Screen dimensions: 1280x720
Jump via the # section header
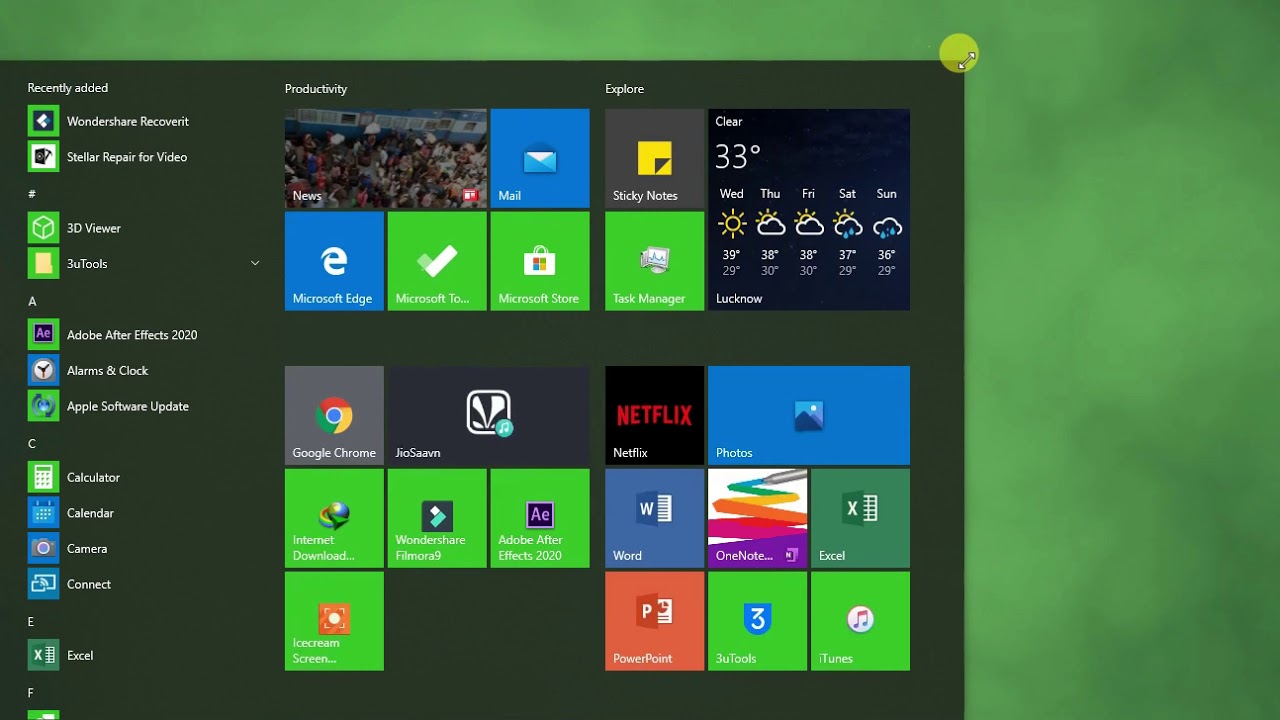(32, 194)
